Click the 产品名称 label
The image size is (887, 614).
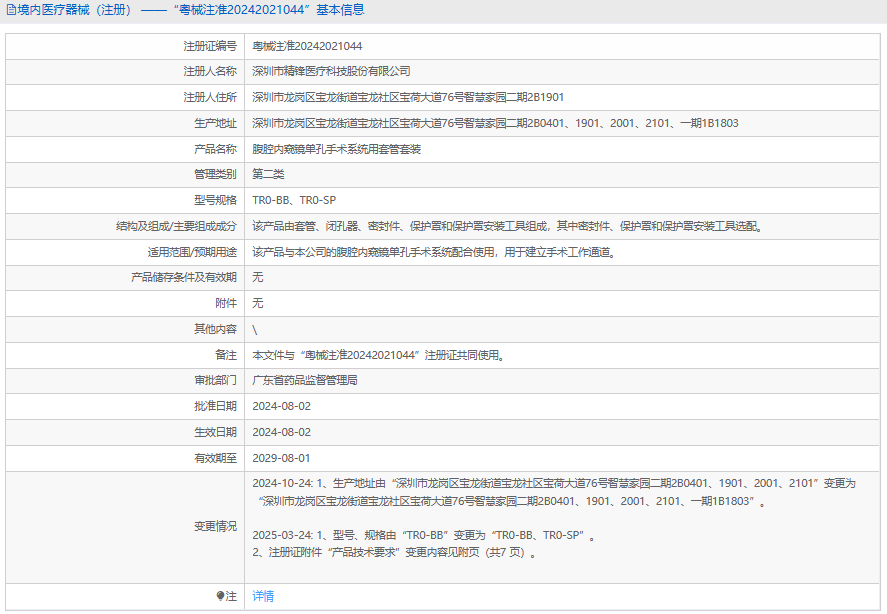[216, 149]
